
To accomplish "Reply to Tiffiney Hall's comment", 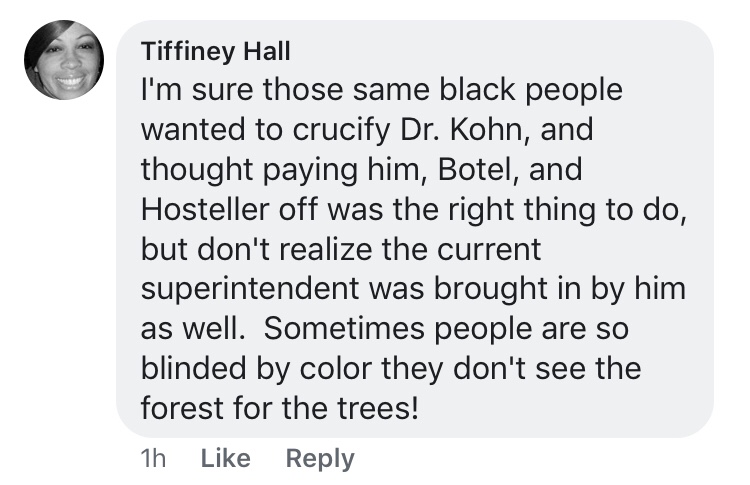I will 319,458.
